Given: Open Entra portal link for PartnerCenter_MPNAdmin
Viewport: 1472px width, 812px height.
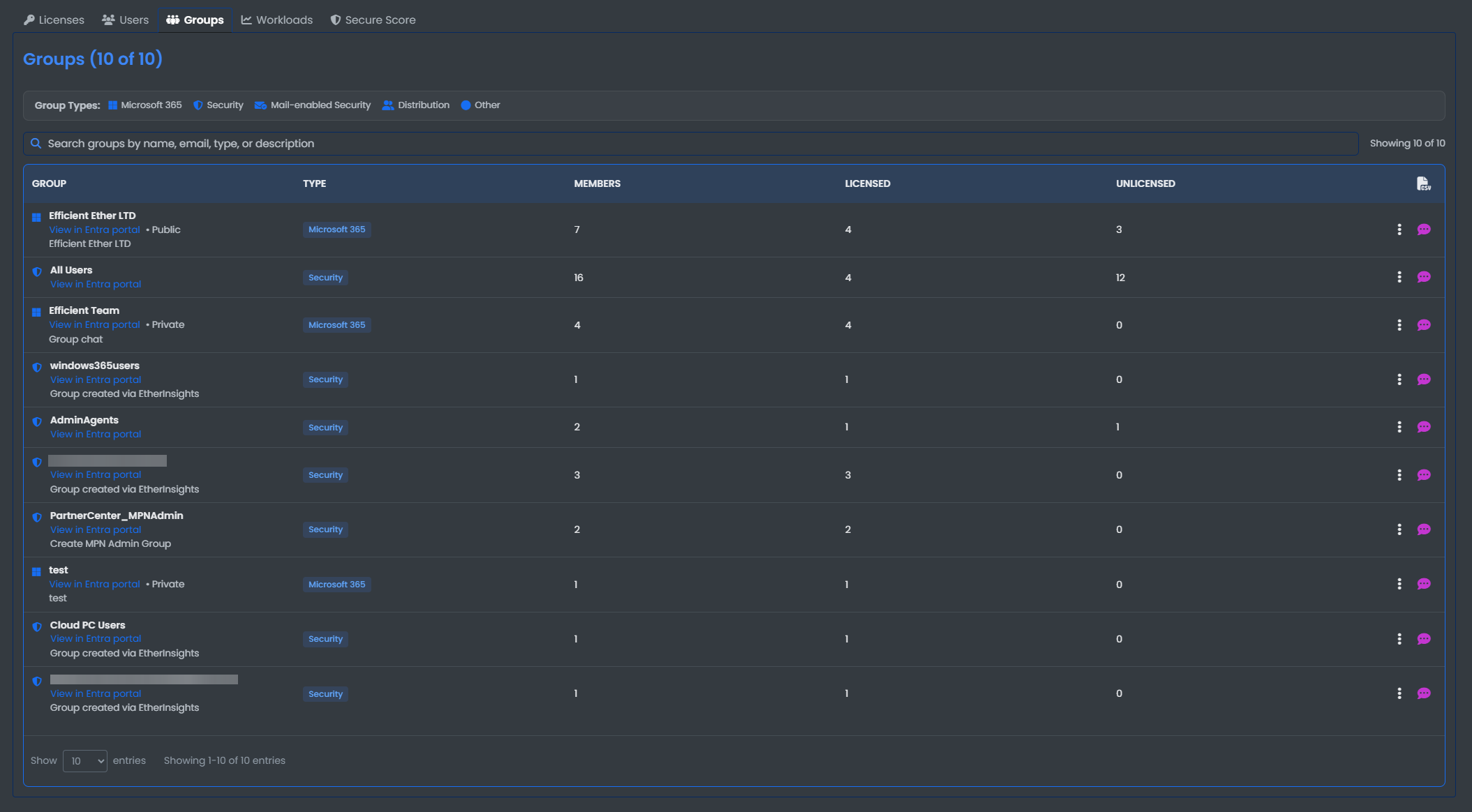Looking at the screenshot, I should pyautogui.click(x=96, y=529).
